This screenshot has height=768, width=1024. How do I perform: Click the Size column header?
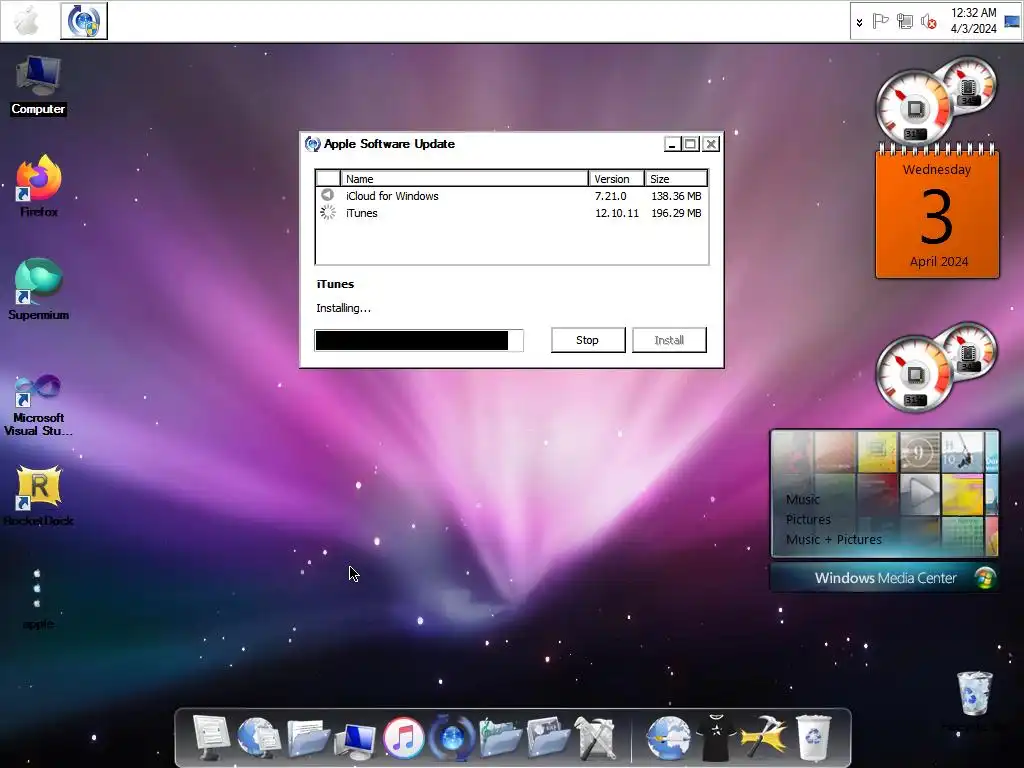click(676, 178)
